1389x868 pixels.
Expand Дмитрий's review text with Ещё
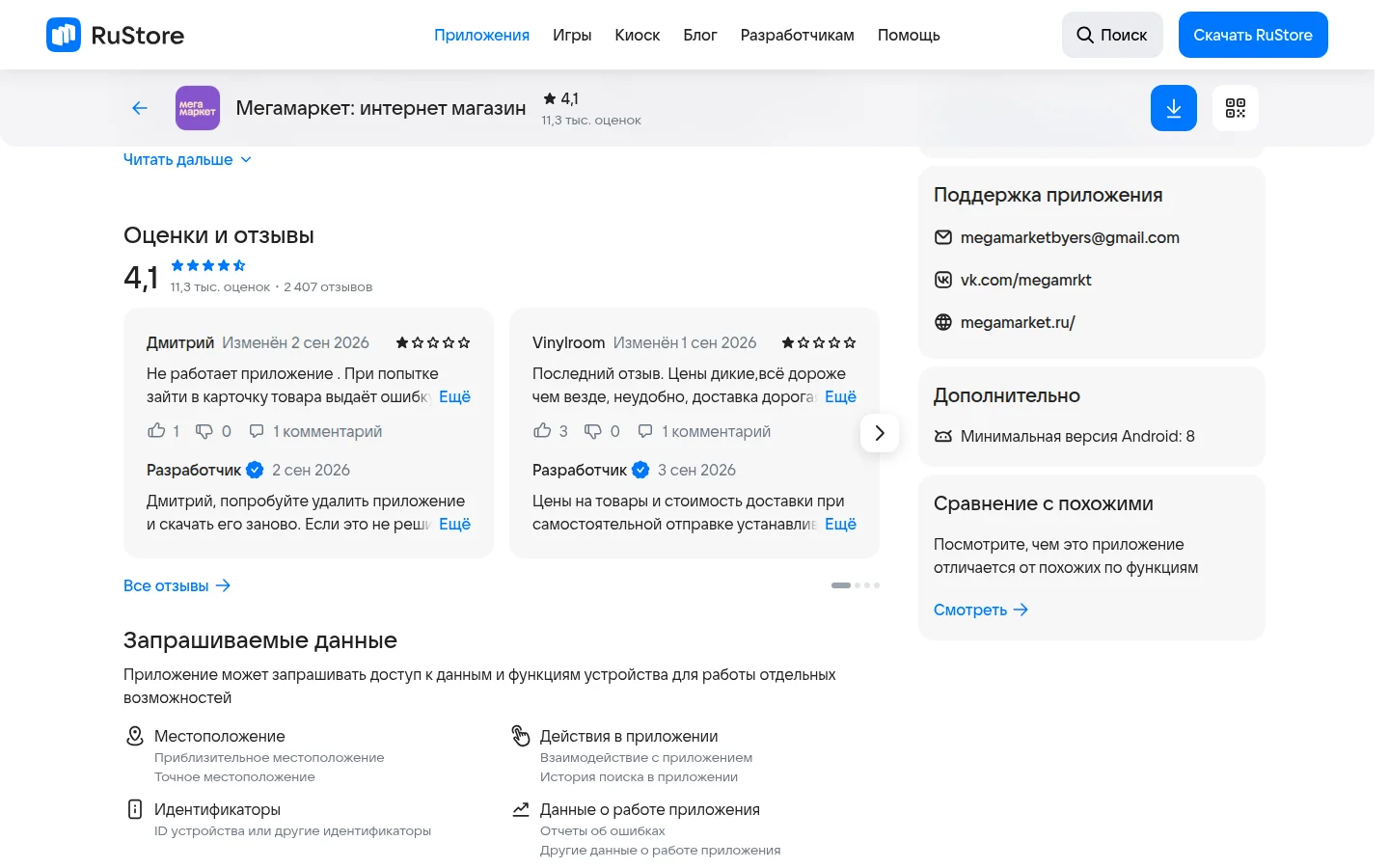(x=454, y=396)
